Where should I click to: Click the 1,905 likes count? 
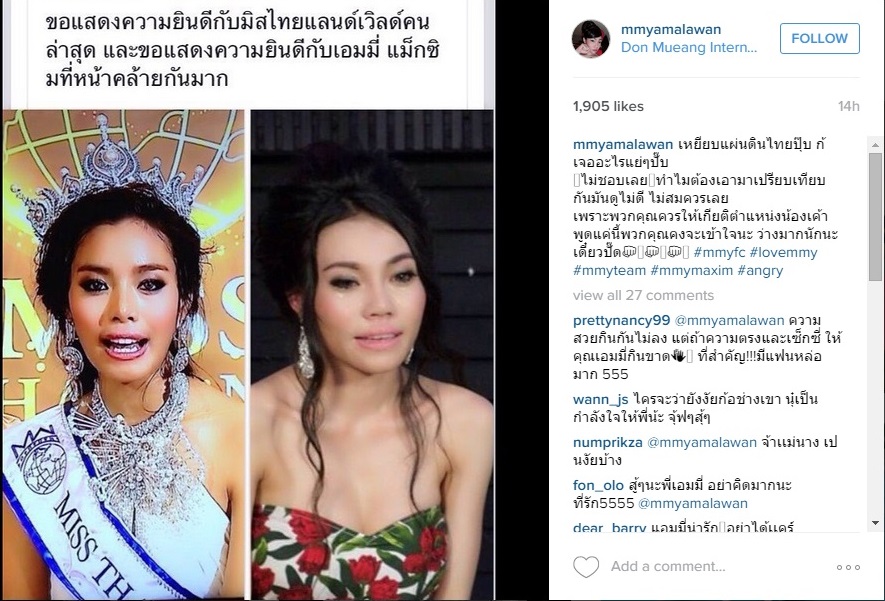[x=608, y=106]
